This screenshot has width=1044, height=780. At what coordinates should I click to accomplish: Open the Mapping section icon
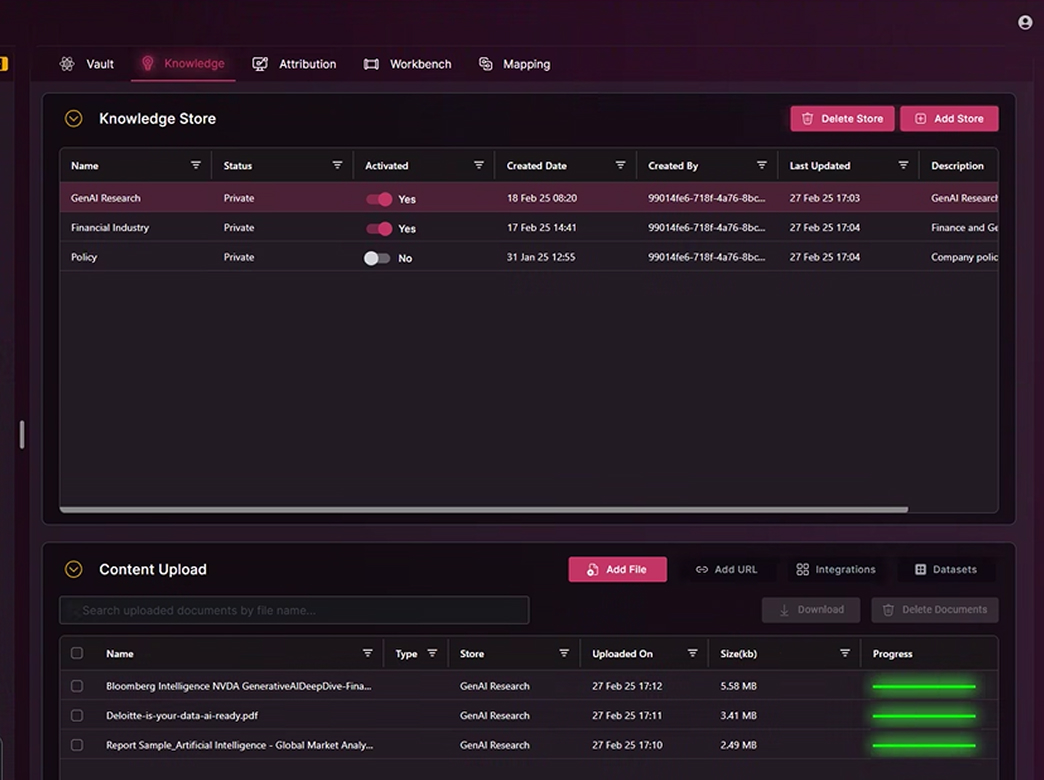click(x=485, y=63)
